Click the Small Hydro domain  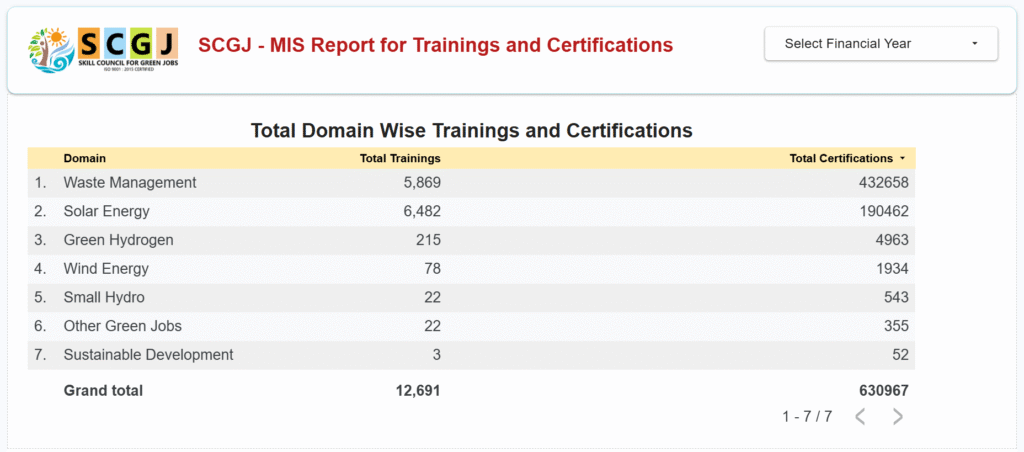click(x=104, y=297)
